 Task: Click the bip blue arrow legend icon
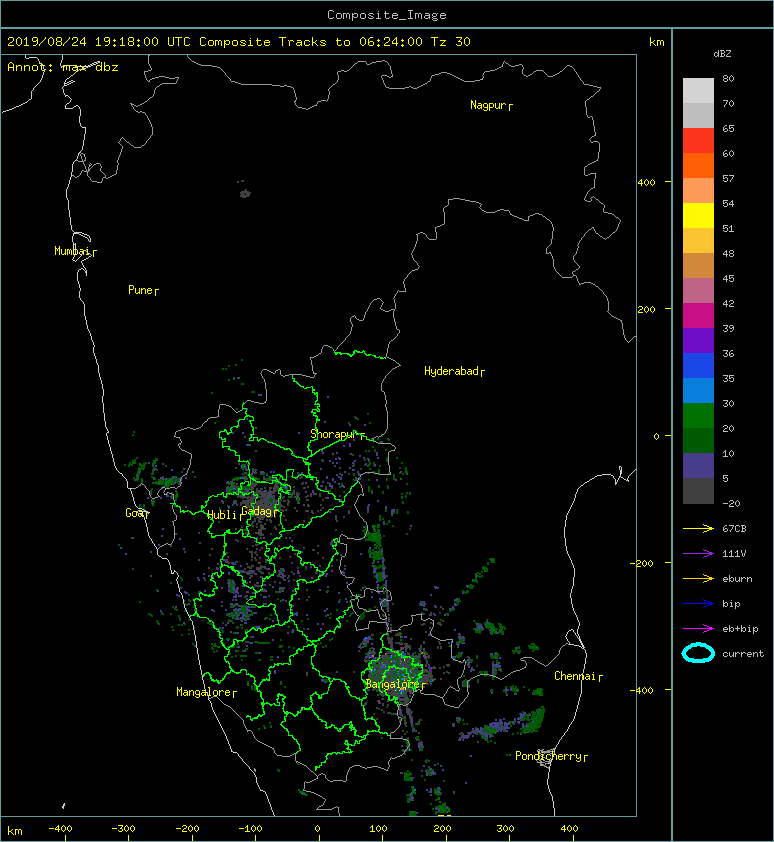pos(698,604)
